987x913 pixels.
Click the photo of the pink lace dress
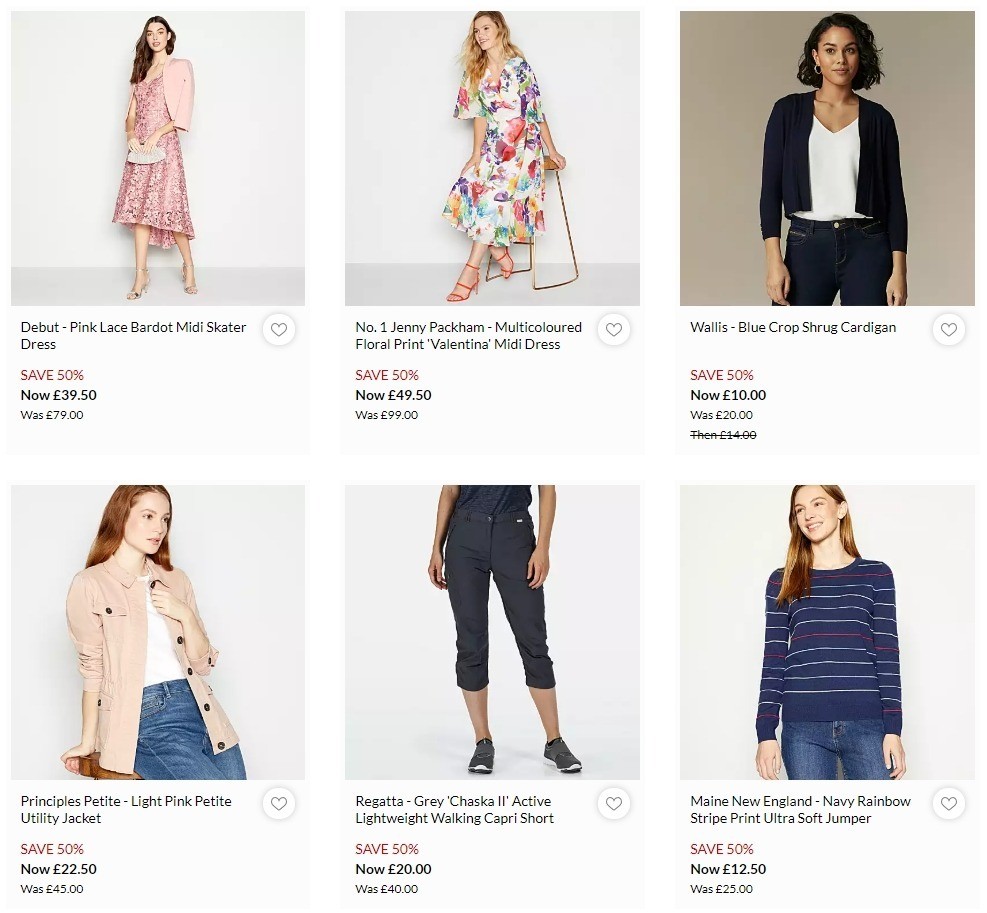157,157
